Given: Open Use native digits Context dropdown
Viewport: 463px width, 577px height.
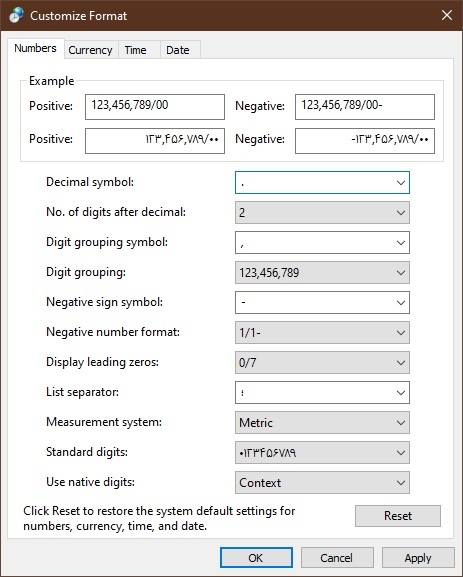Looking at the screenshot, I should (322, 482).
